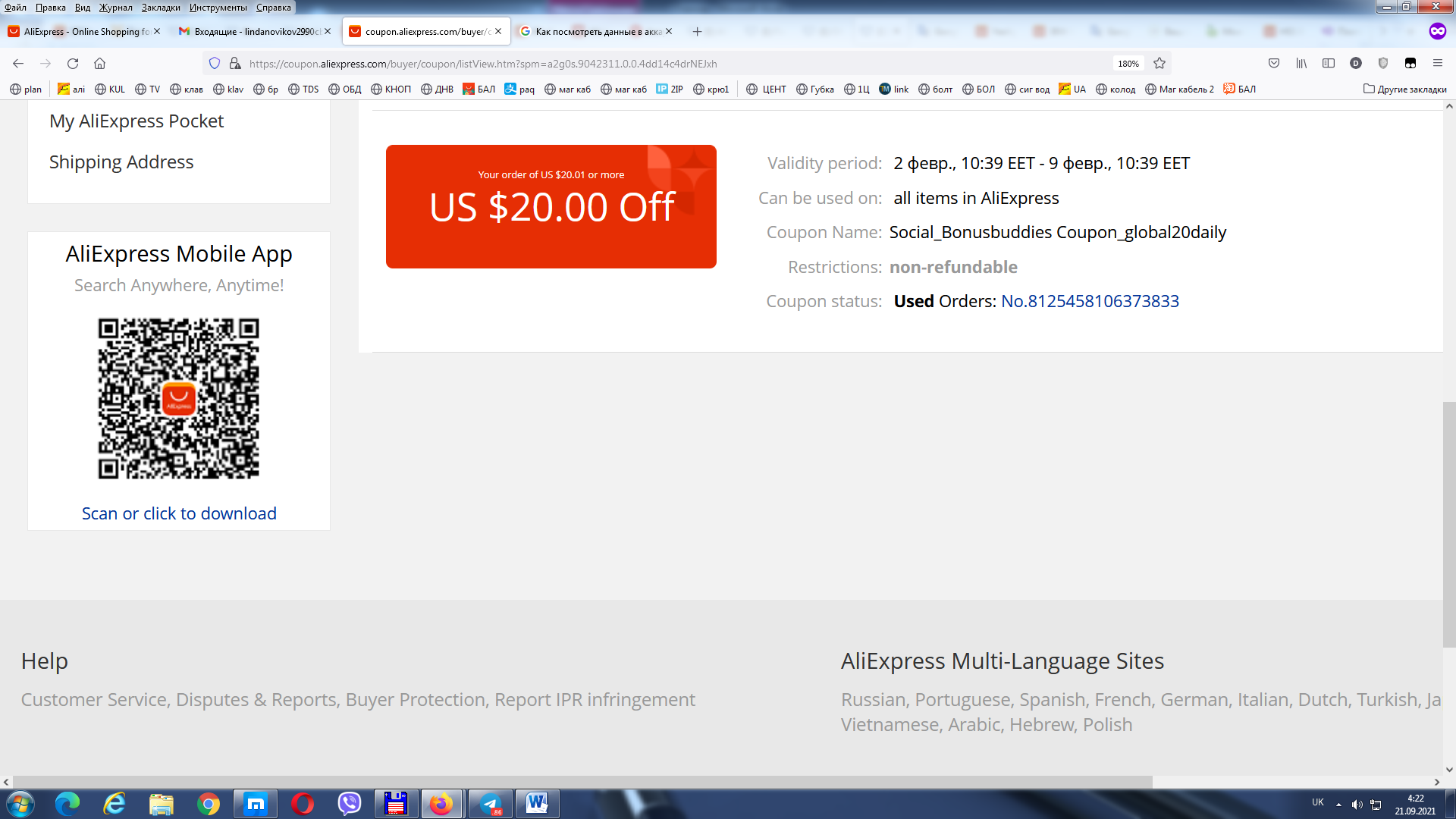This screenshot has height=819, width=1456.
Task: Open the taskbar clock and date
Action: tap(1415, 805)
